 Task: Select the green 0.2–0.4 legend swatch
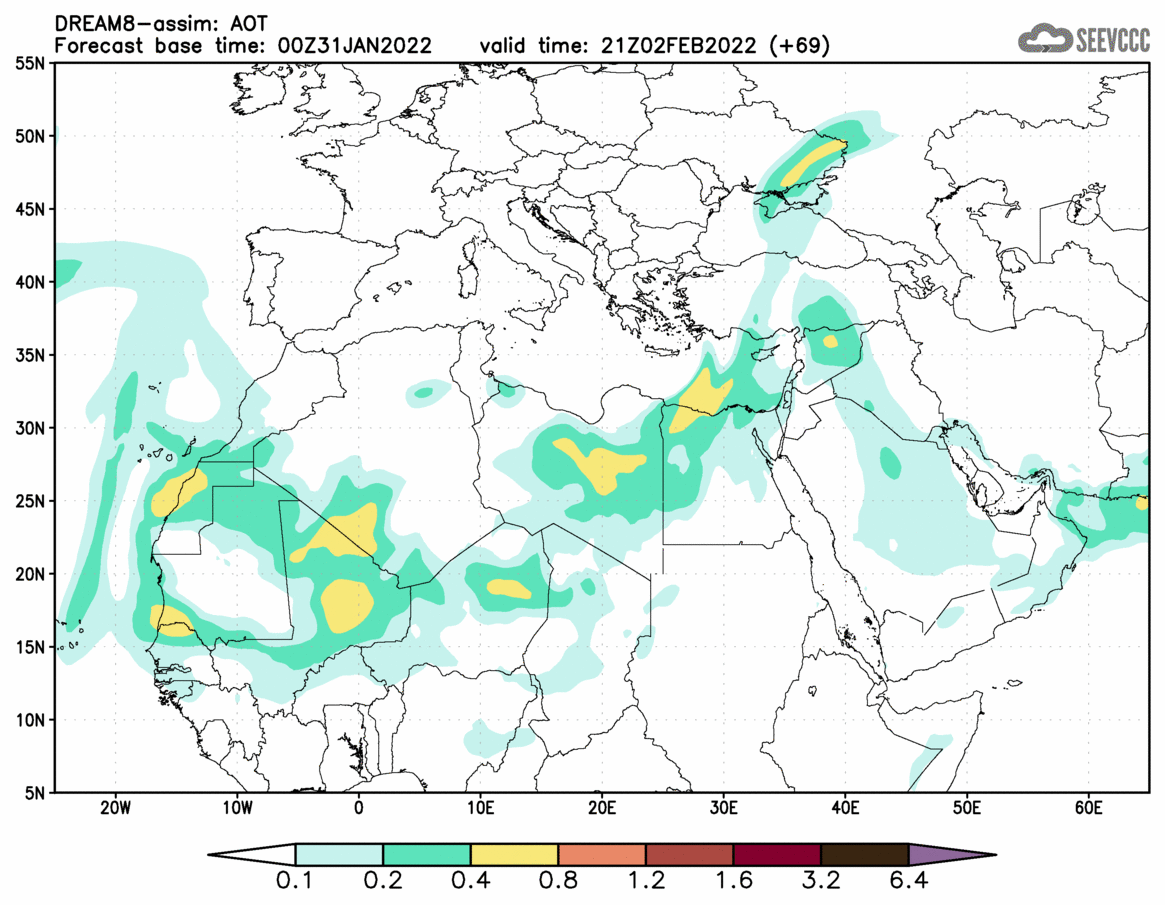click(427, 855)
